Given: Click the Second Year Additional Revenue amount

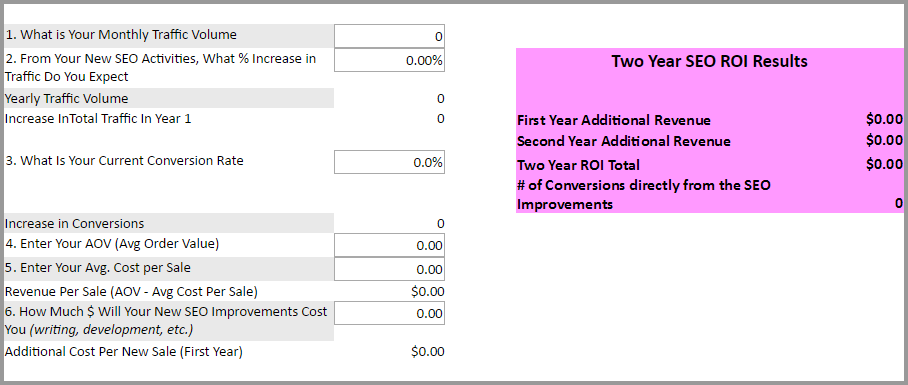Looking at the screenshot, I should [884, 140].
